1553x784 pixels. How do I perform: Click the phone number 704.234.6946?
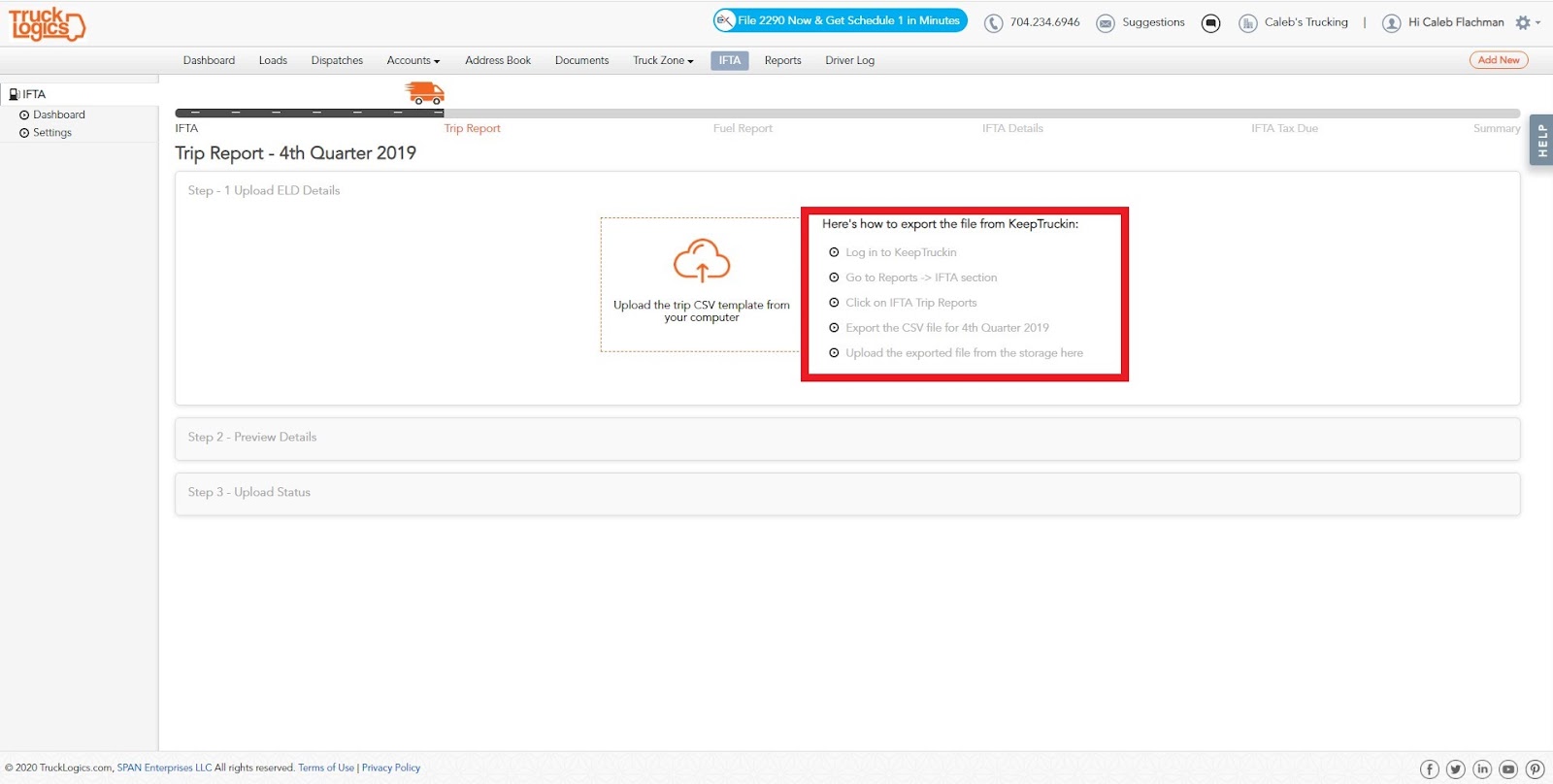pyautogui.click(x=1044, y=22)
